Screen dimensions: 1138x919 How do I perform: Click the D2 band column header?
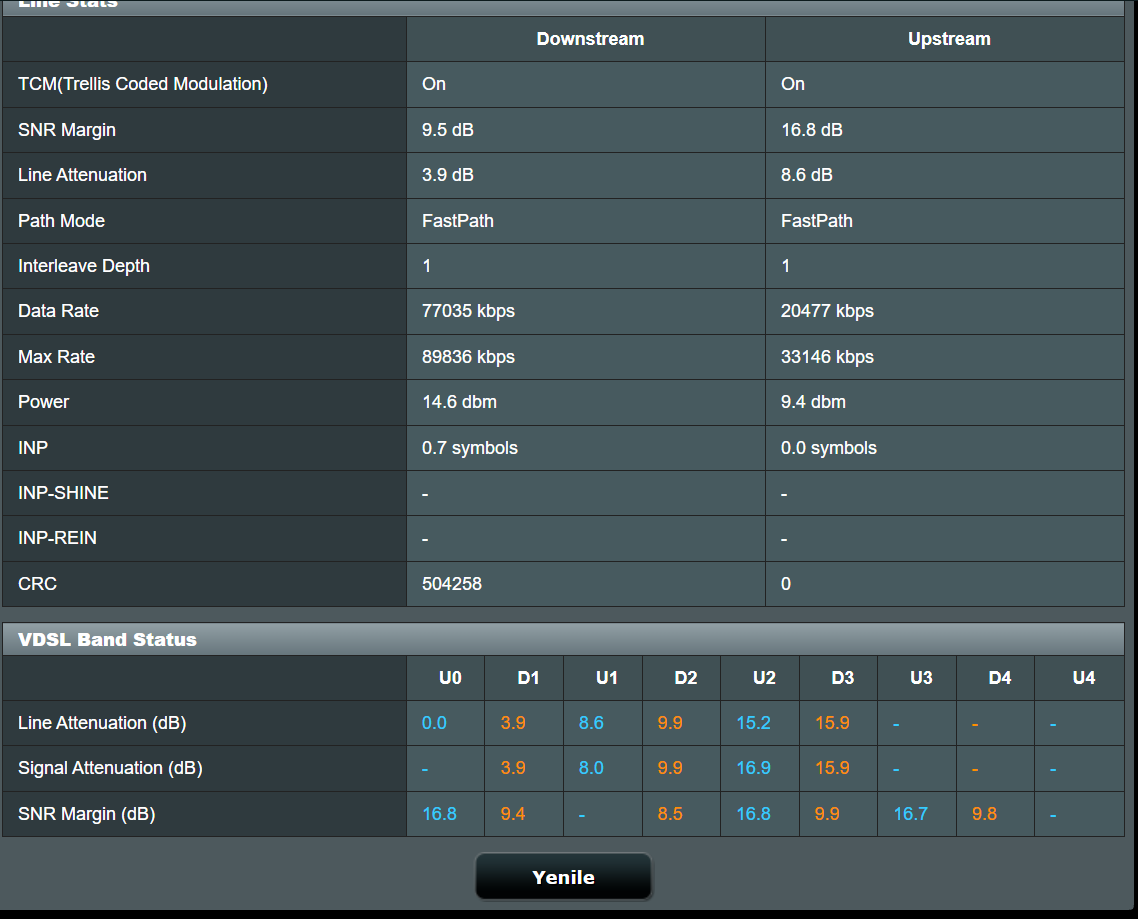pos(686,677)
